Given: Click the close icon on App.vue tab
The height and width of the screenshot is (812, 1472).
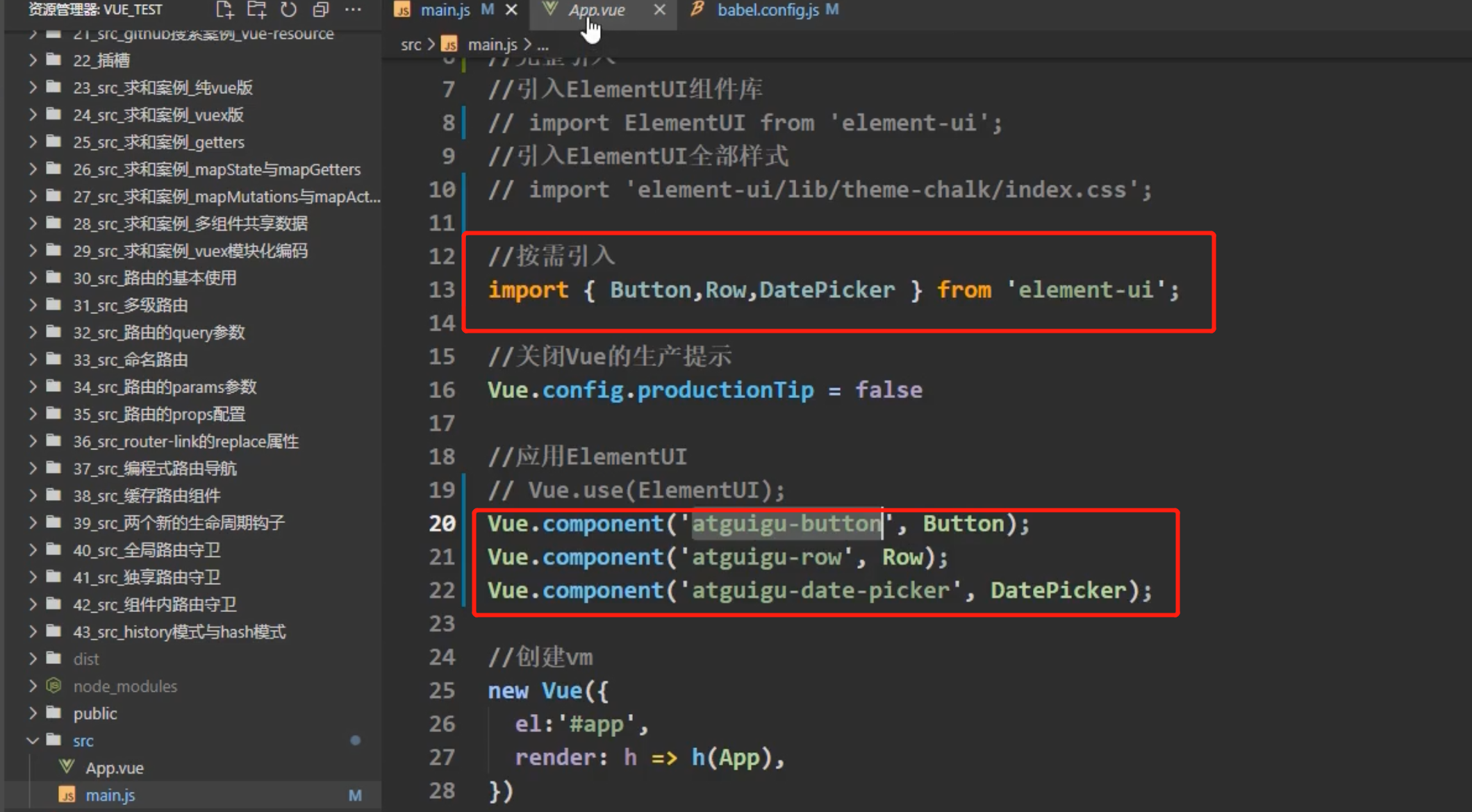Looking at the screenshot, I should click(659, 10).
